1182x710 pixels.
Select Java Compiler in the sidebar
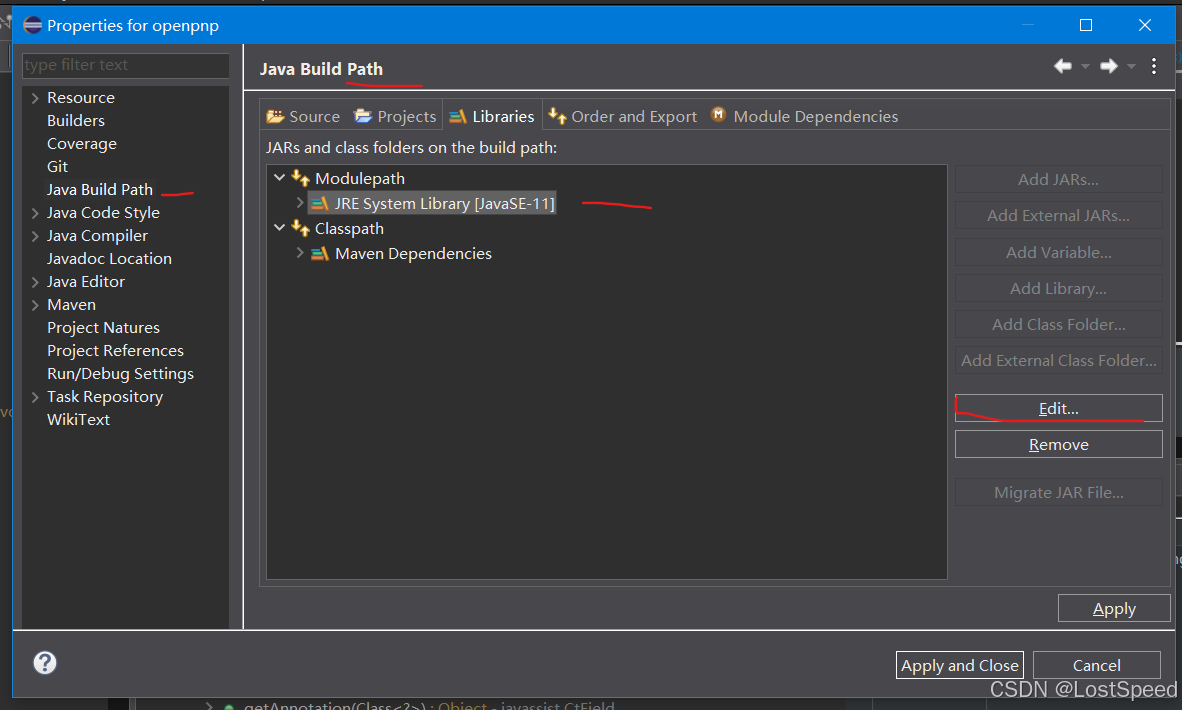[96, 235]
